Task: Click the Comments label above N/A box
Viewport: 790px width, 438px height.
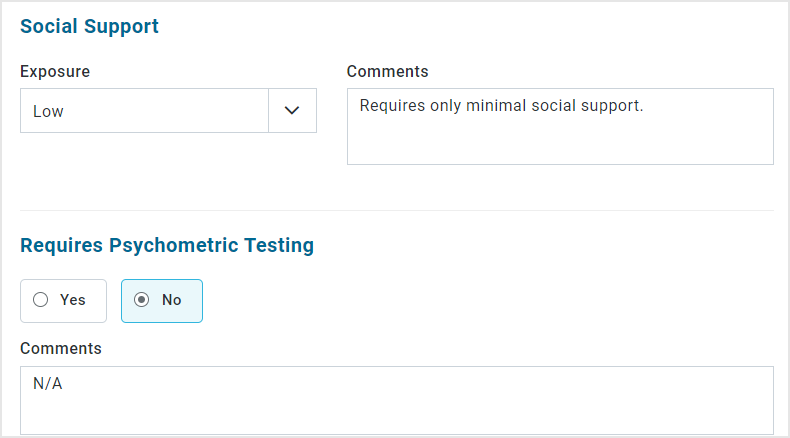Action: coord(61,349)
